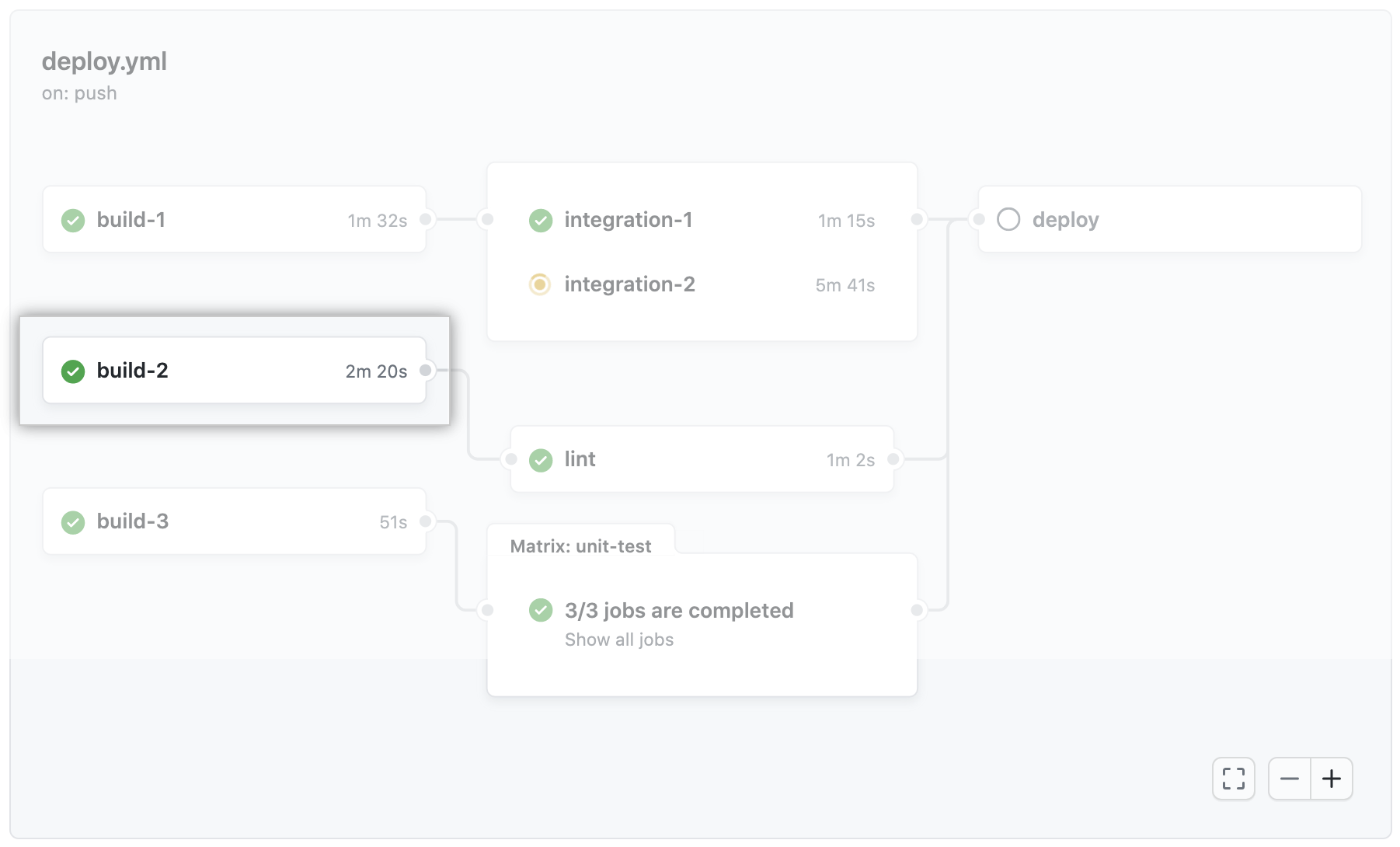Expand matrix via Show all jobs

(x=619, y=640)
